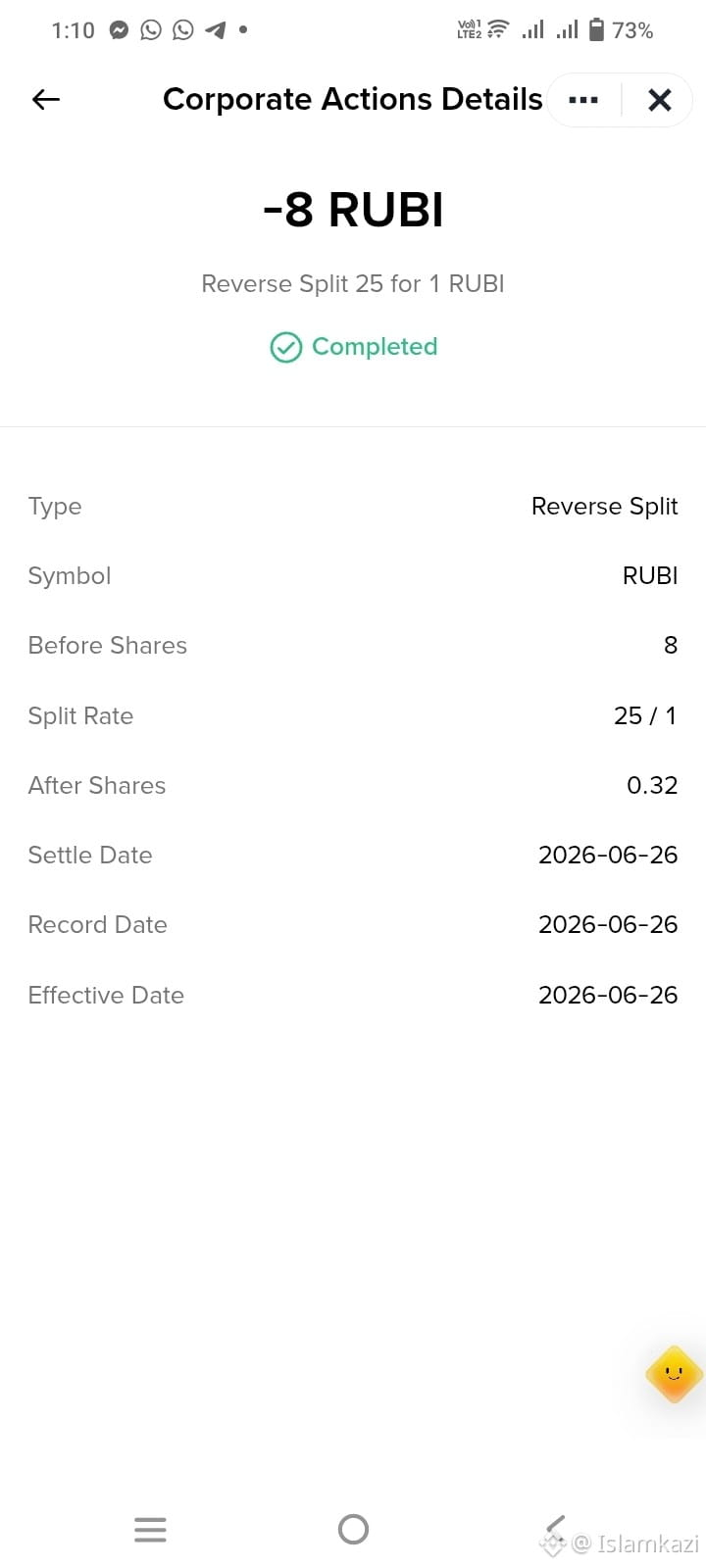Viewport: 706px width, 1568px height.
Task: Open the yellow smiley assistant bubble
Action: tap(675, 1374)
